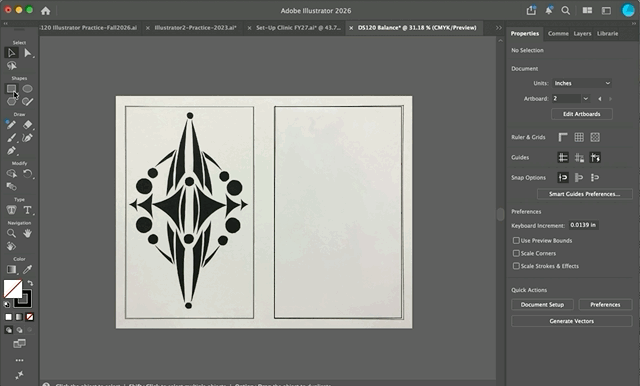
Task: Open the Units dropdown showing Inches
Action: click(x=582, y=83)
